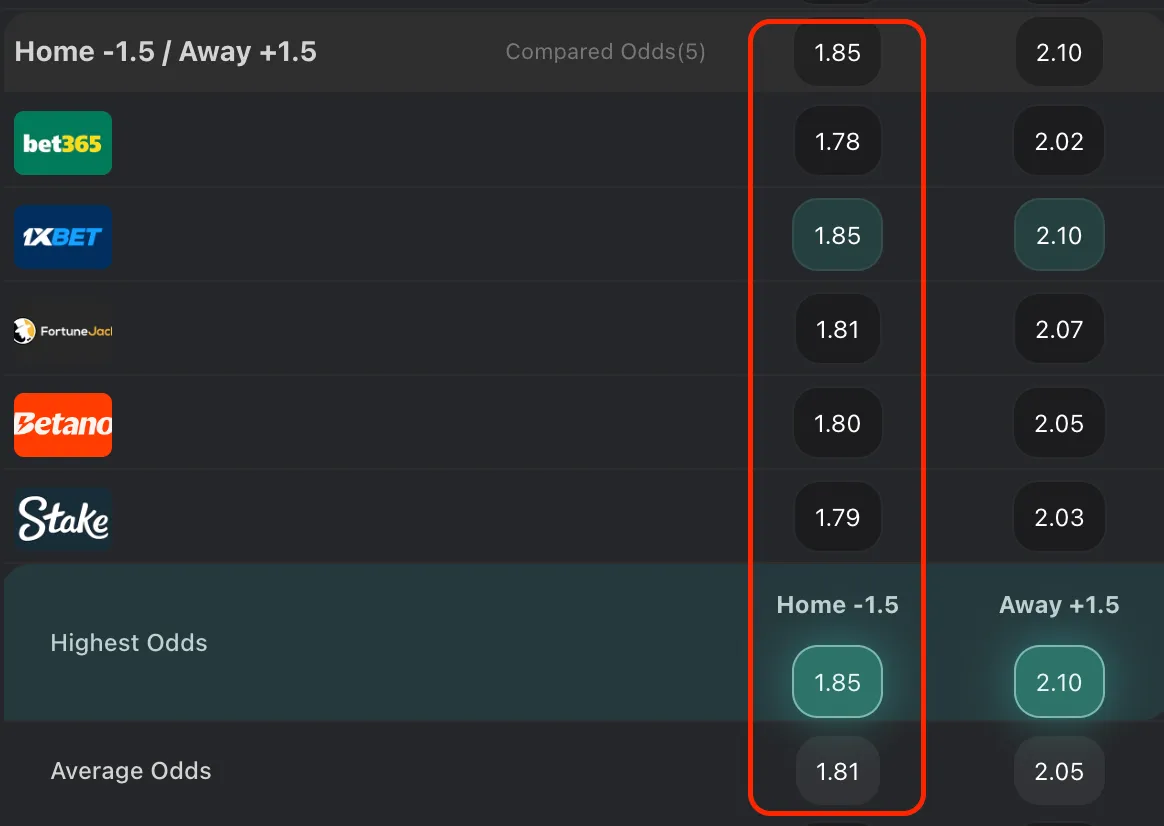Click the Average Odds 2.05 value

coord(1058,771)
